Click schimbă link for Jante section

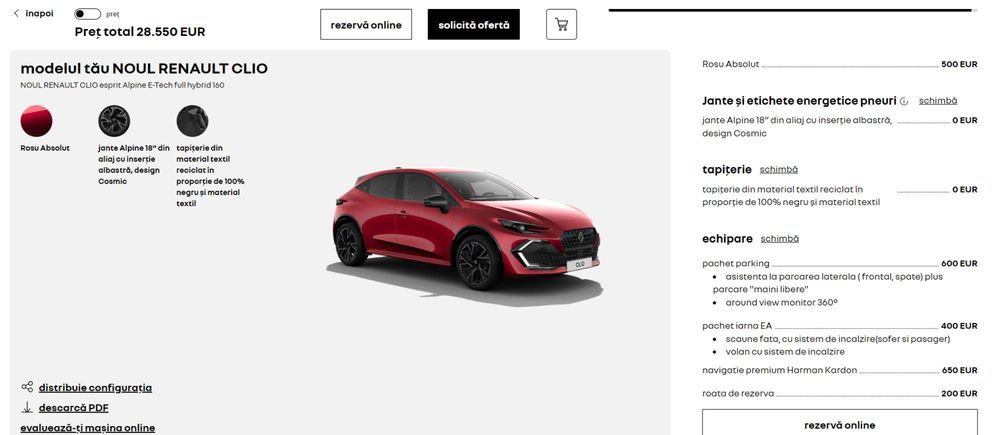938,101
